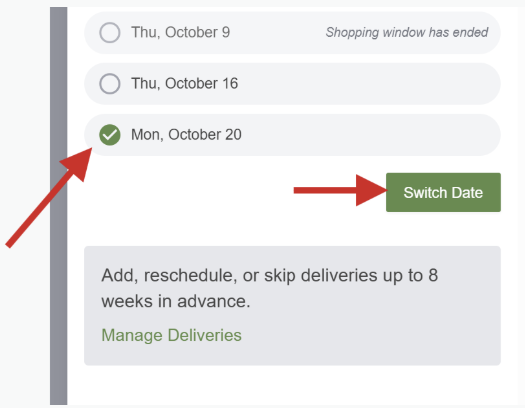525x408 pixels.
Task: Click empty right side of October 16 row
Action: coord(368,84)
